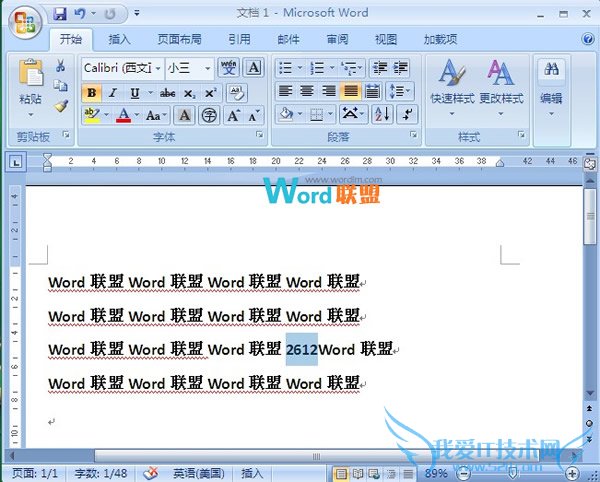The width and height of the screenshot is (600, 482).
Task: Apply the red font color
Action: [x=124, y=115]
